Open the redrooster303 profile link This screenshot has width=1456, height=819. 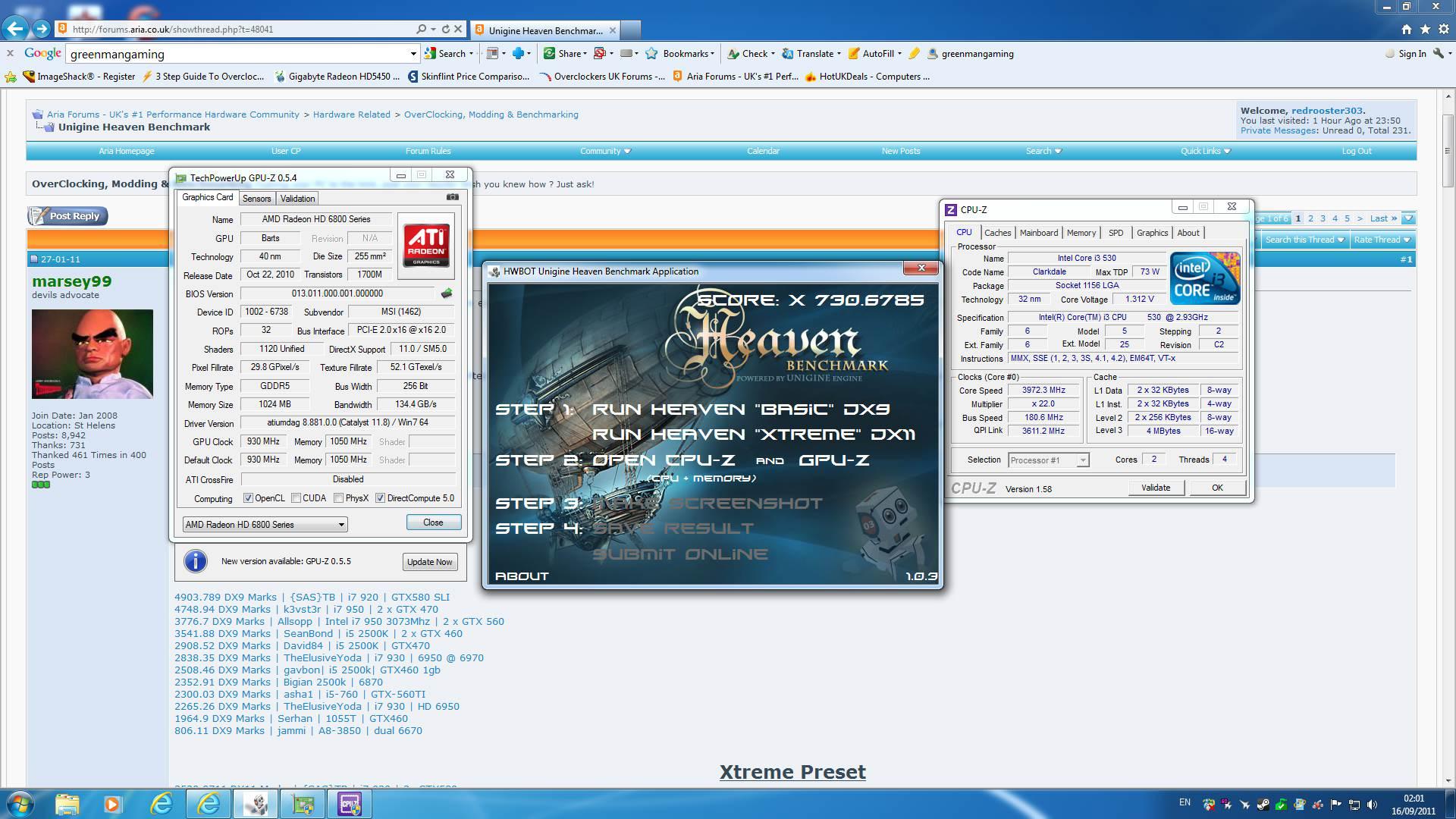click(x=1327, y=111)
